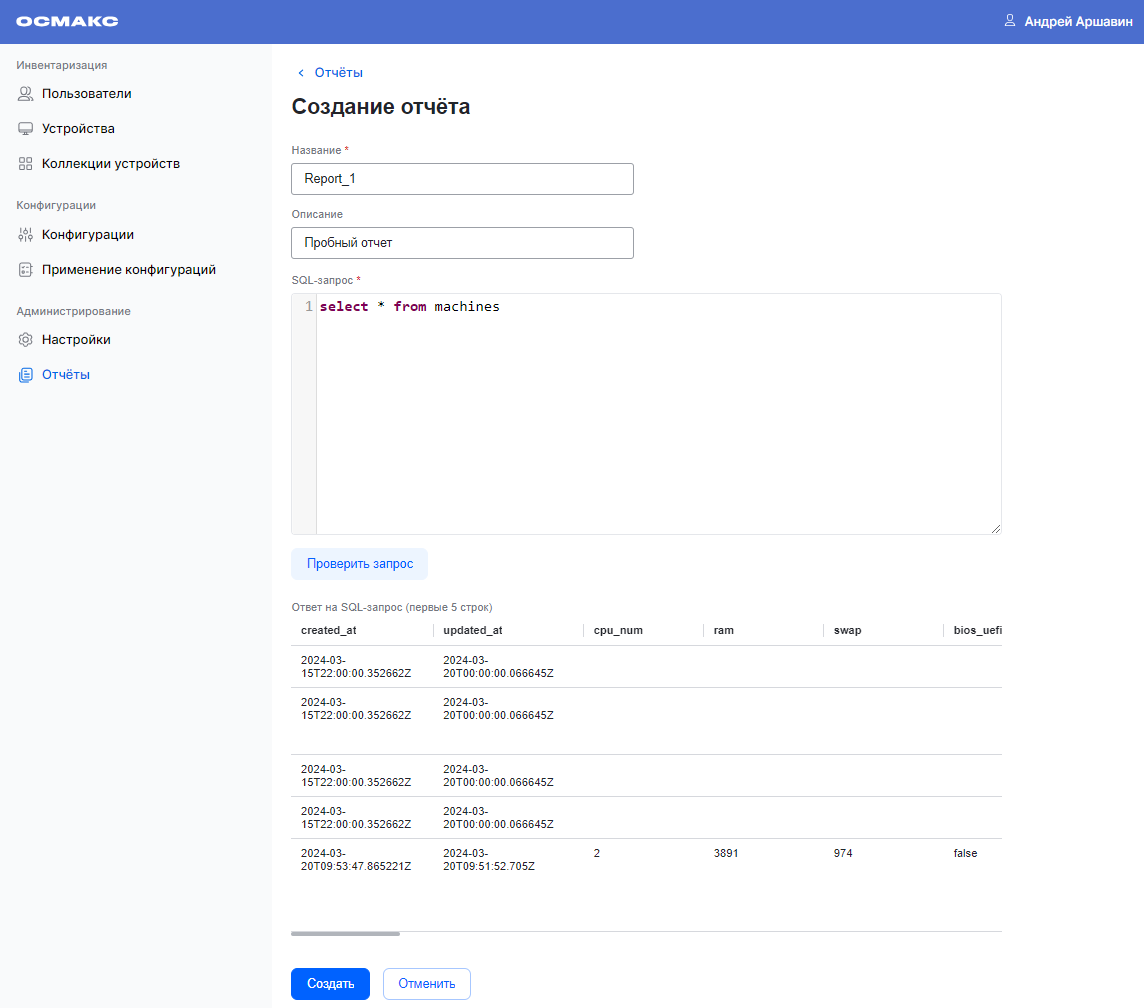Image resolution: width=1144 pixels, height=1008 pixels.
Task: Cancel report creation with Отменить
Action: [x=426, y=984]
